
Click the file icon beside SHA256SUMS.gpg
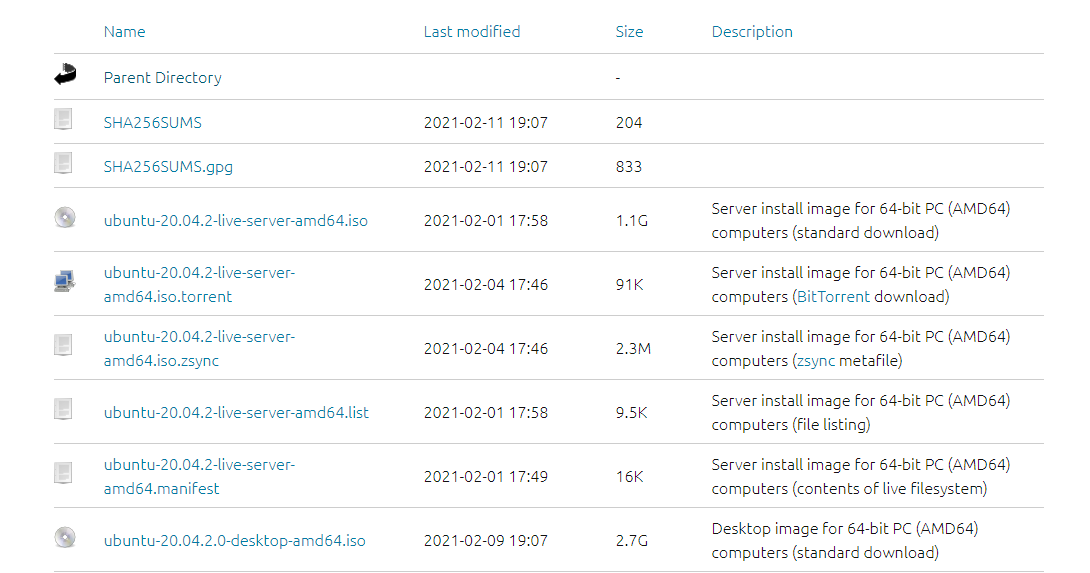[63, 163]
